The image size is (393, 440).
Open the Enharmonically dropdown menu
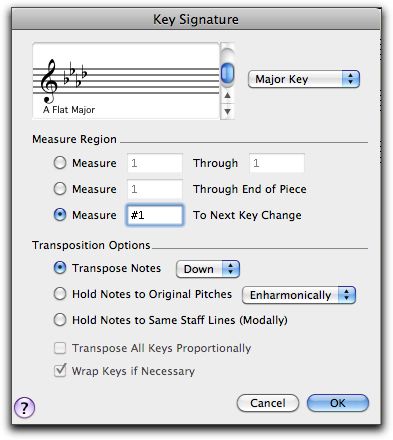click(x=299, y=295)
